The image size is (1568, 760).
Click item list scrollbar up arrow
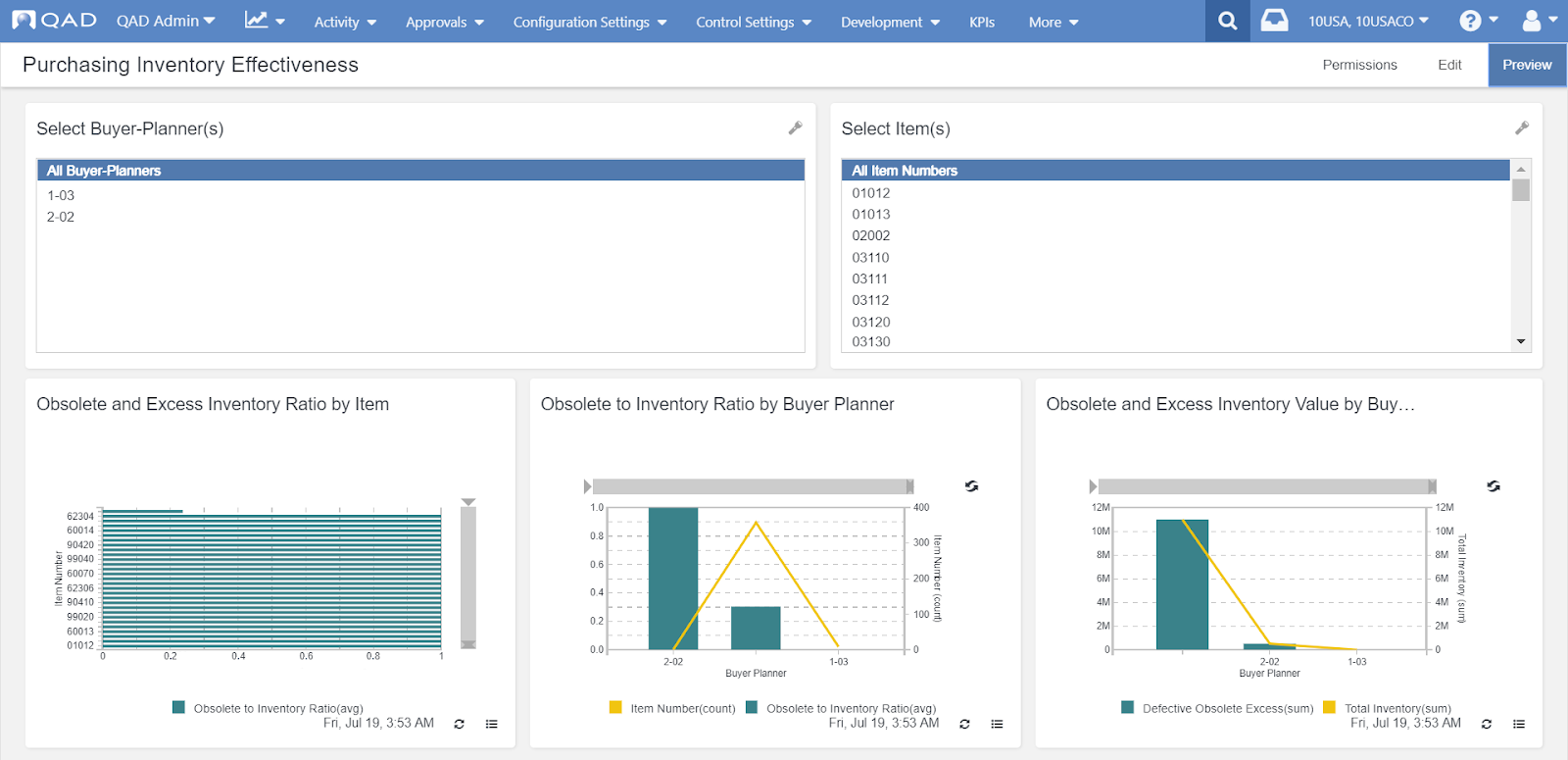(x=1521, y=169)
